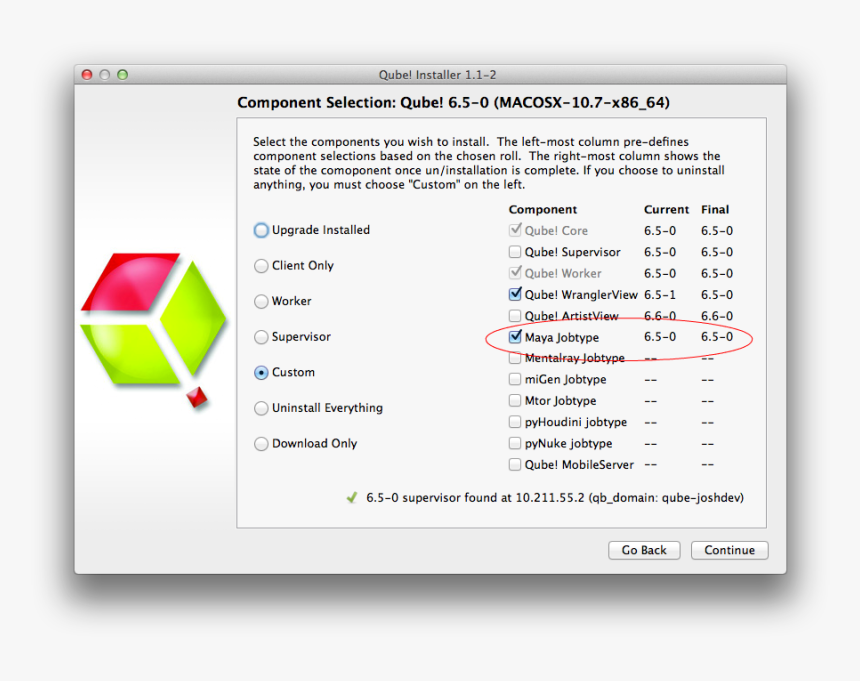
Task: Select the Worker role radio button
Action: click(261, 302)
